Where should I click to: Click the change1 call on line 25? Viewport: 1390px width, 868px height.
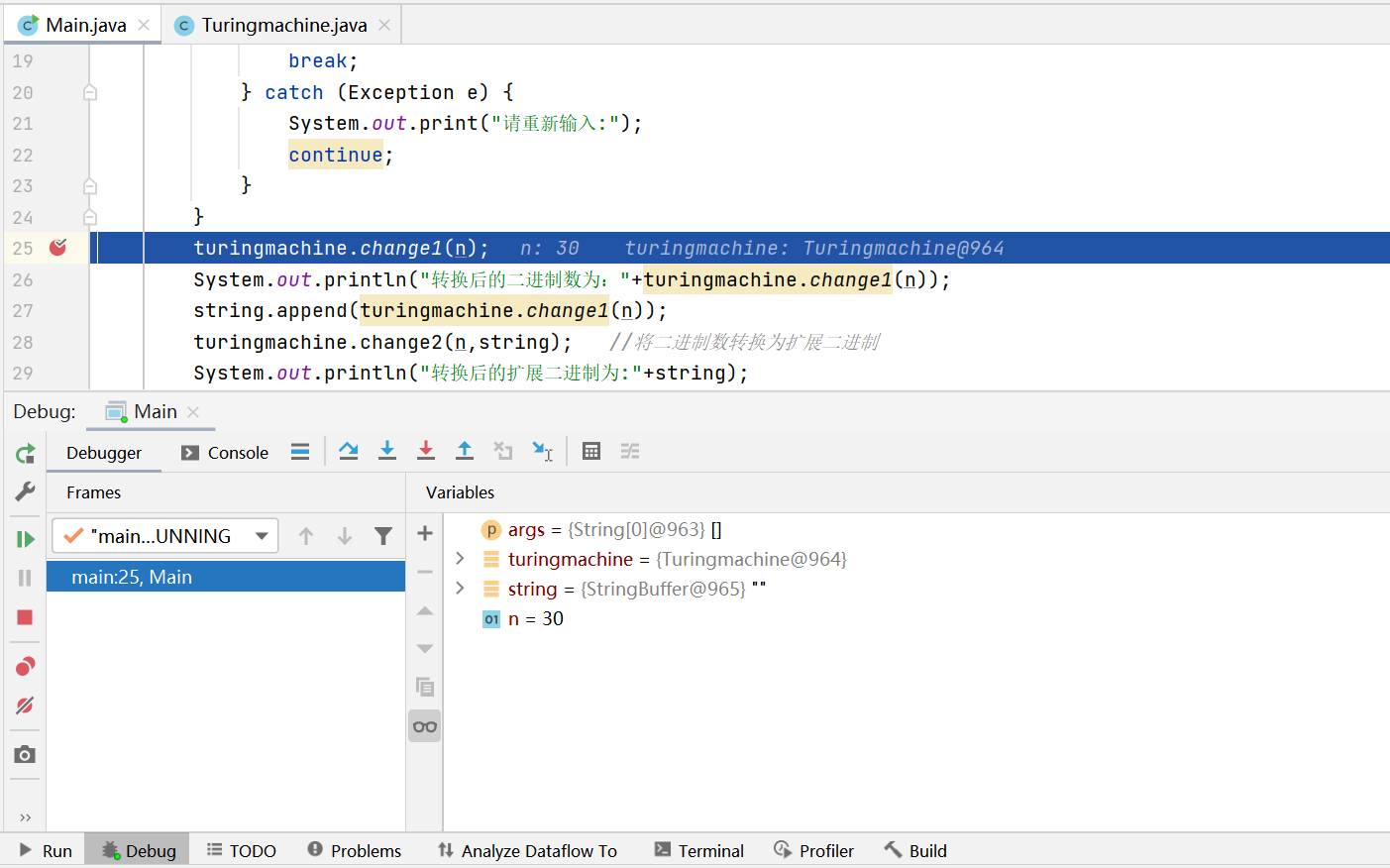pos(400,248)
